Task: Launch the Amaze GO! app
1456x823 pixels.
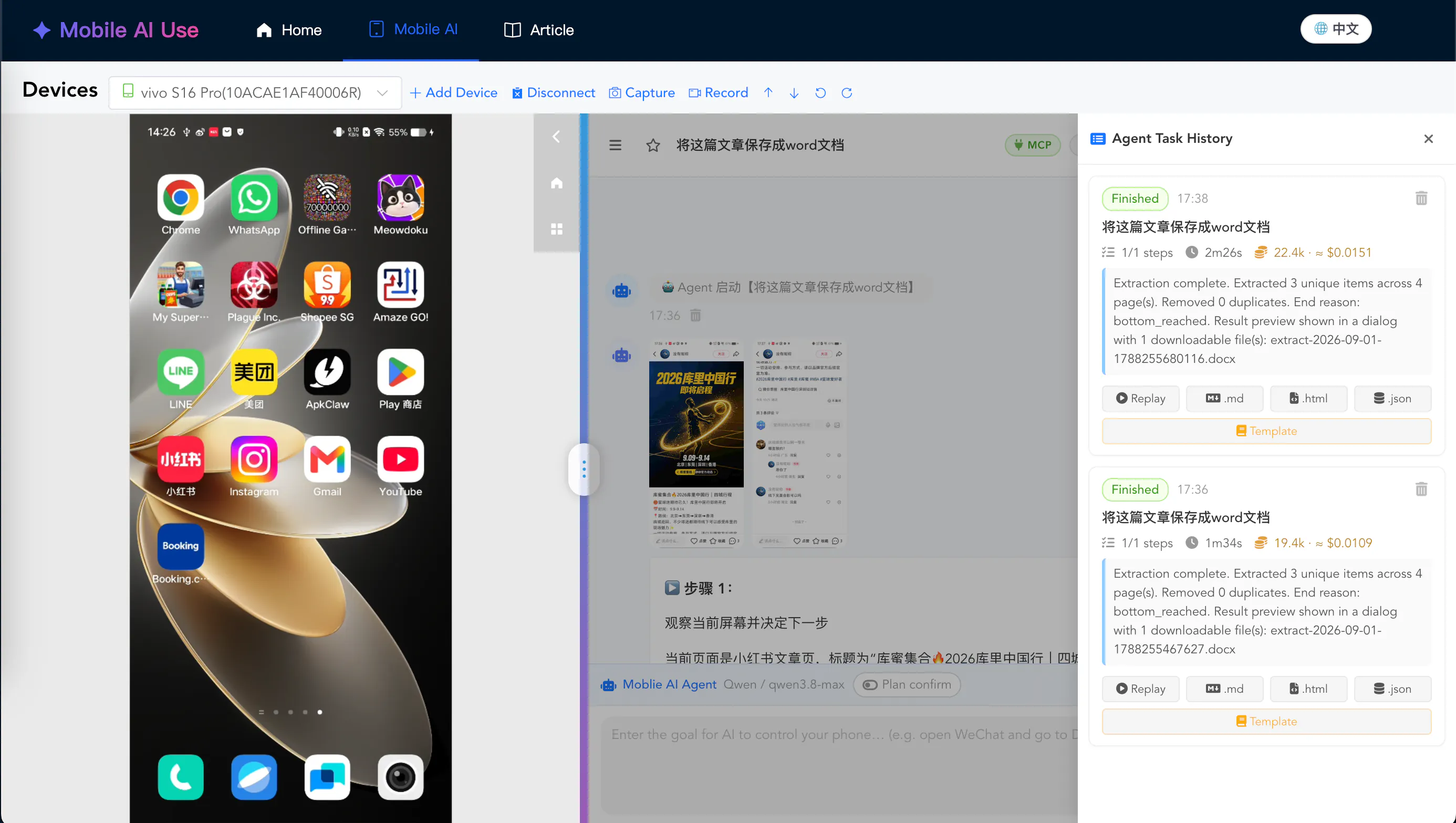Action: click(401, 285)
